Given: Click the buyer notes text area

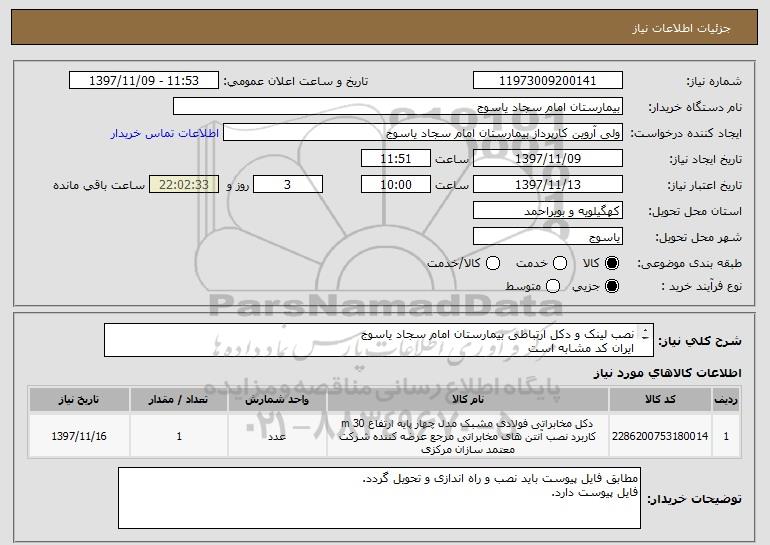Looking at the screenshot, I should (380, 498).
